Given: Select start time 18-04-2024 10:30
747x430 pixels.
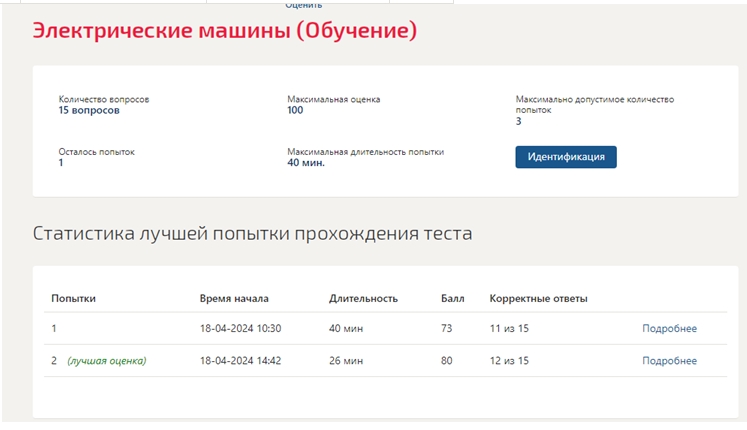Looking at the screenshot, I should pyautogui.click(x=241, y=329).
